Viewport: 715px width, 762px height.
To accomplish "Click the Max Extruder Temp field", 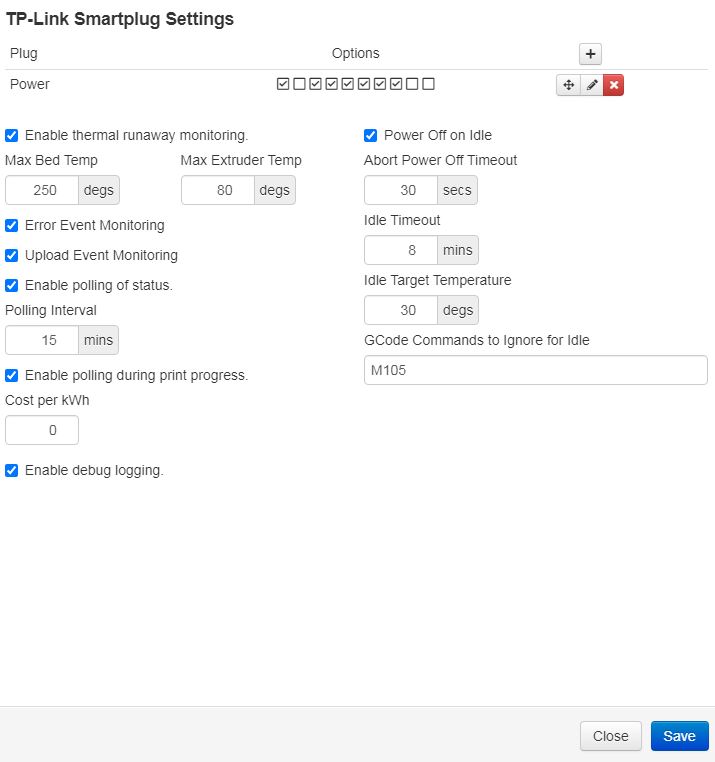I will (218, 190).
